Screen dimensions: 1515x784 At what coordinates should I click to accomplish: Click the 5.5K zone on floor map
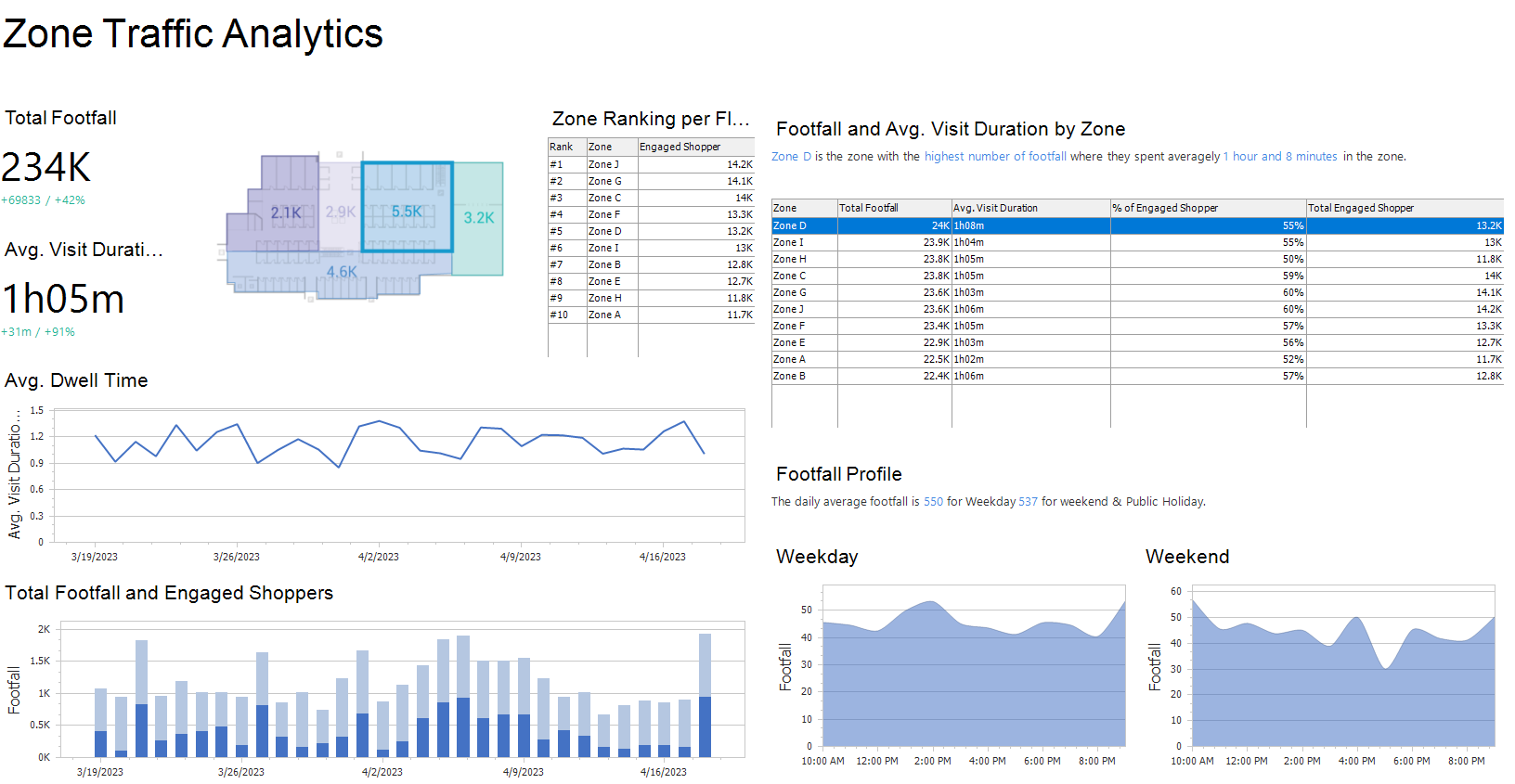(x=407, y=208)
